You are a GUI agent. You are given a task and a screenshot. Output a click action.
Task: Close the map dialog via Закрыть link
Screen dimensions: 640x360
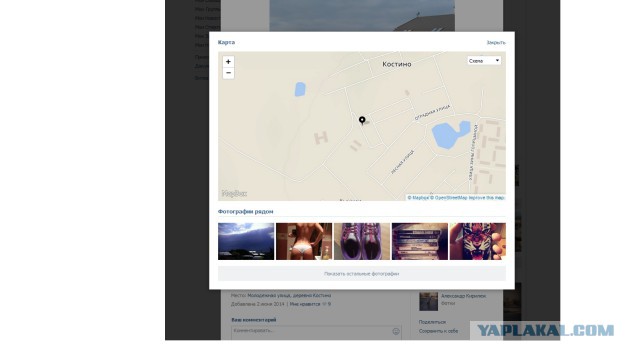click(x=496, y=42)
